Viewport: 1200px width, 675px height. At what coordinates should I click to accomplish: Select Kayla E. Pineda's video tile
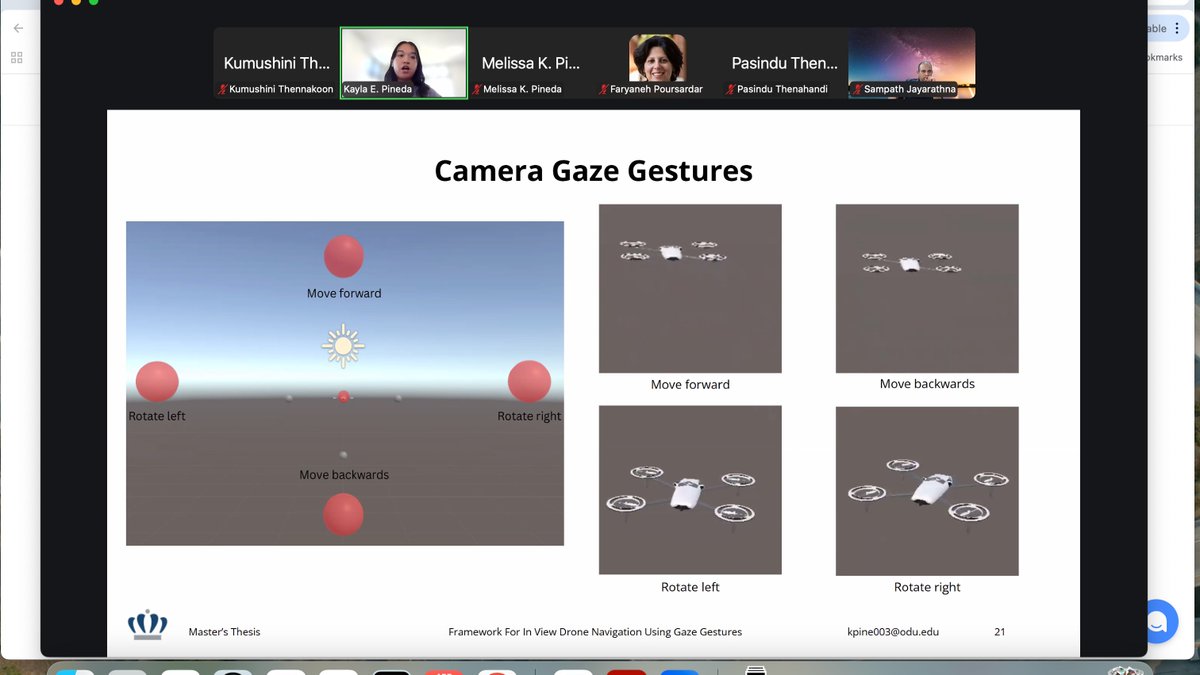pyautogui.click(x=404, y=63)
